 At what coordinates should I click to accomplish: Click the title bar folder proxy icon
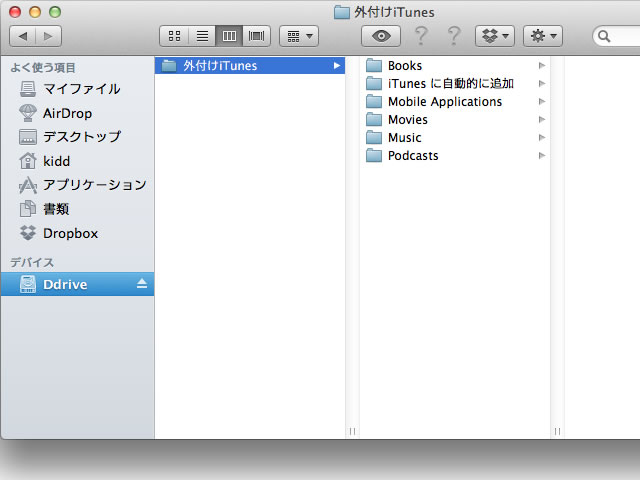(x=342, y=12)
